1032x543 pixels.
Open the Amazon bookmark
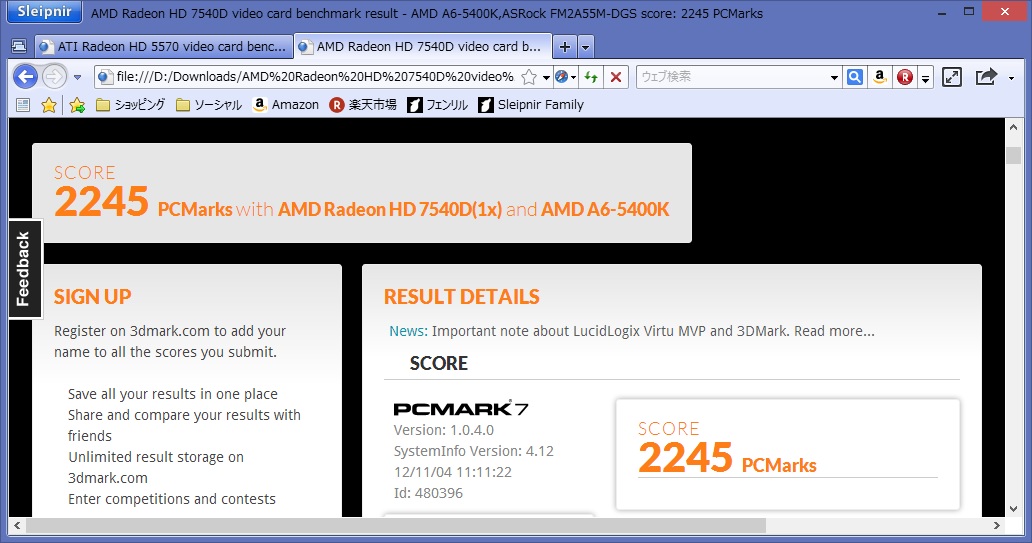286,105
